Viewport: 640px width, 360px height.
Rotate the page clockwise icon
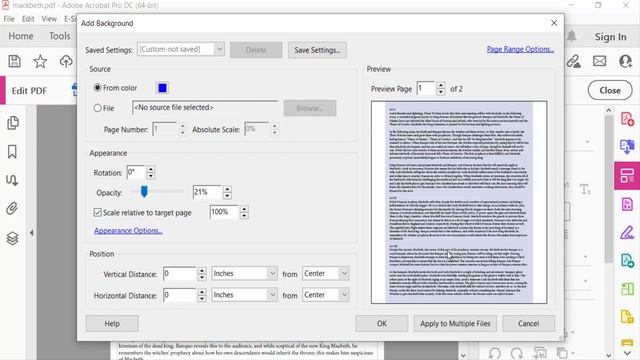click(517, 353)
